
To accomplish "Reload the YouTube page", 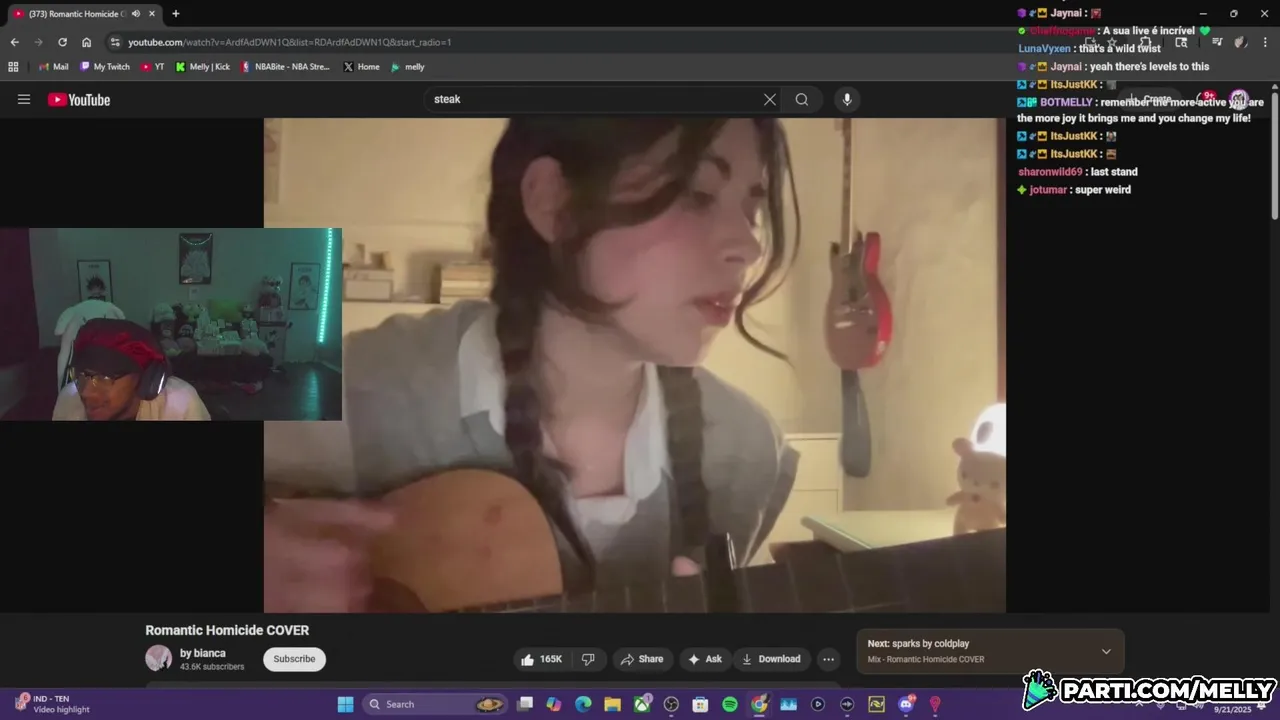I will pyautogui.click(x=62, y=42).
